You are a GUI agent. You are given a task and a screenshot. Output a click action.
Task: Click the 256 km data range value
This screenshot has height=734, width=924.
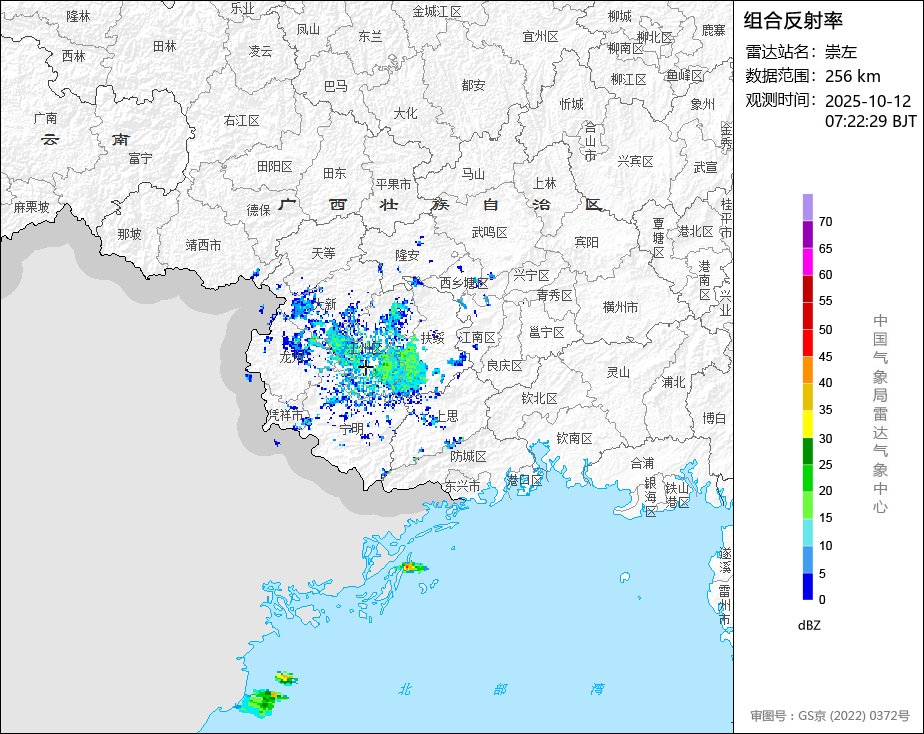(852, 76)
